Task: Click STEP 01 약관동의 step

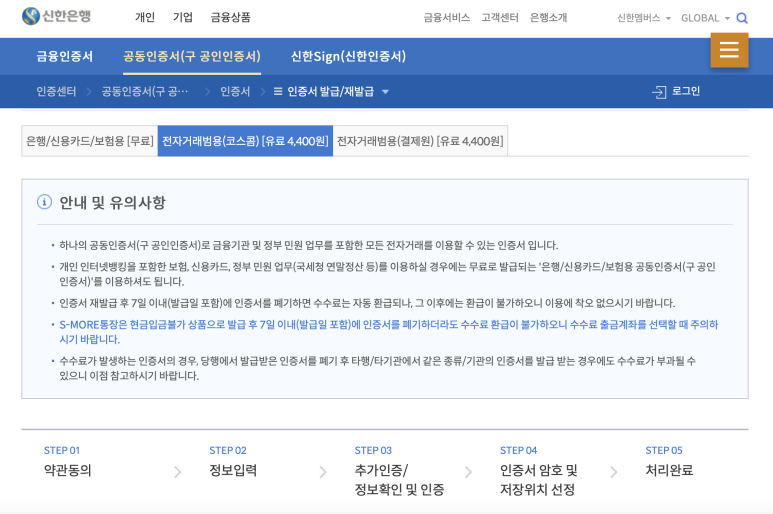Action: click(68, 461)
